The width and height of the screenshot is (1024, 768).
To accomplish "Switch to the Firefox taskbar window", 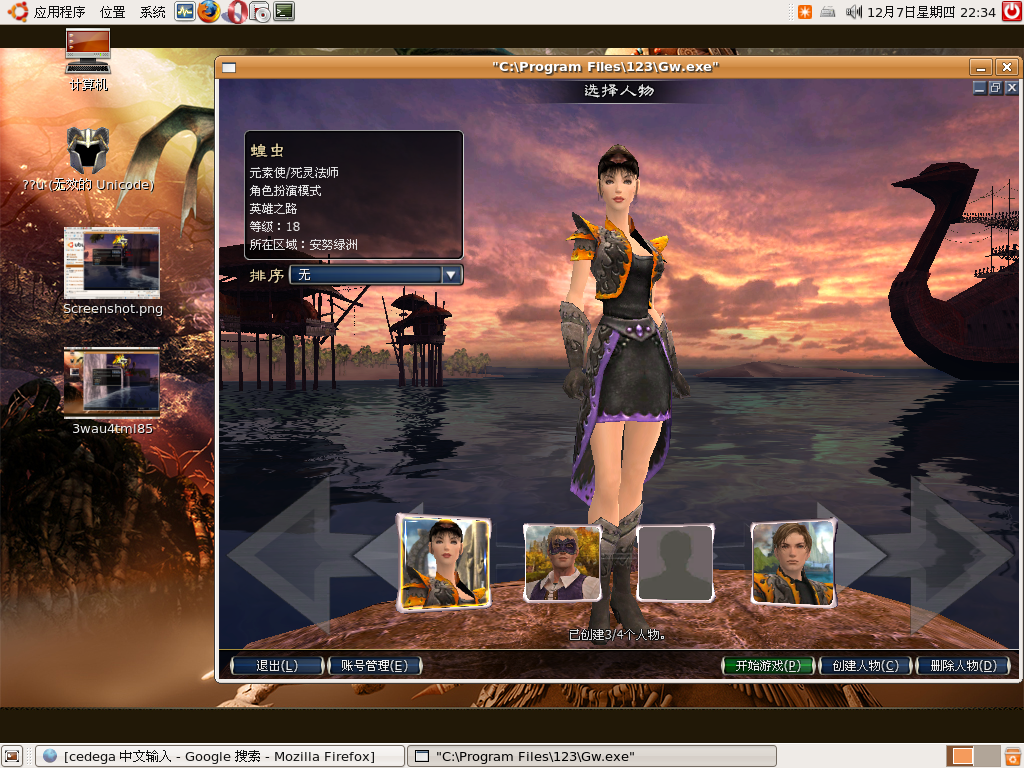I will (219, 756).
